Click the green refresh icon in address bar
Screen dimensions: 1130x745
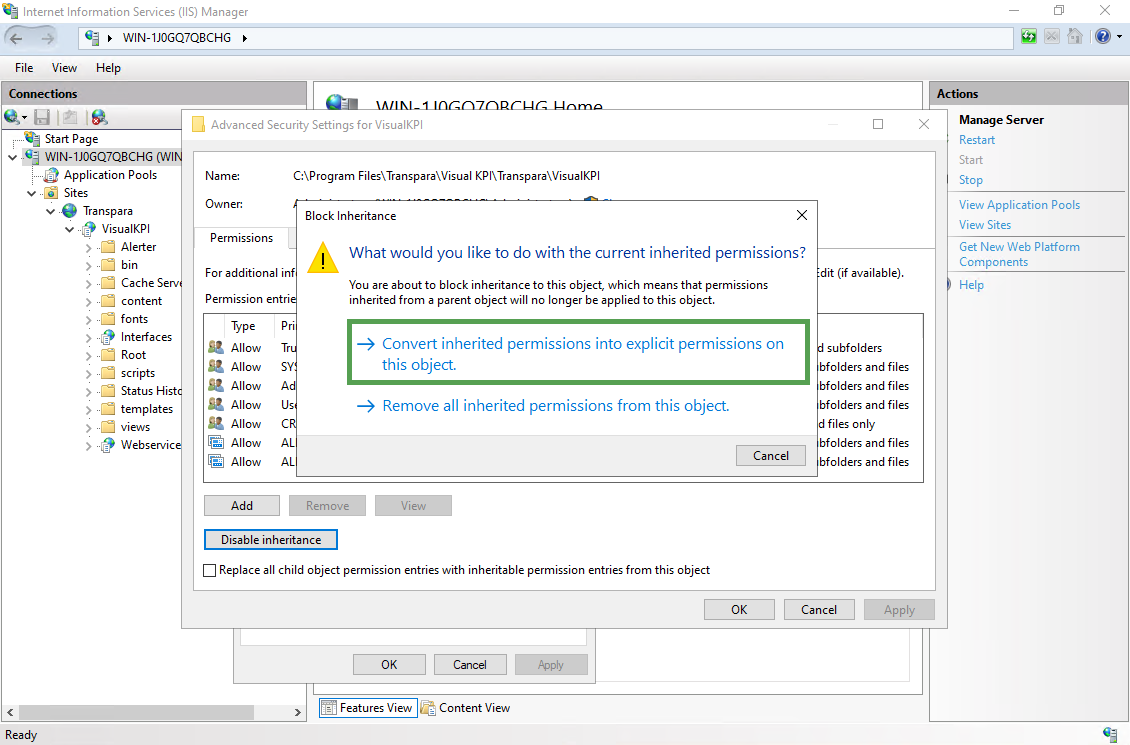pos(1029,37)
